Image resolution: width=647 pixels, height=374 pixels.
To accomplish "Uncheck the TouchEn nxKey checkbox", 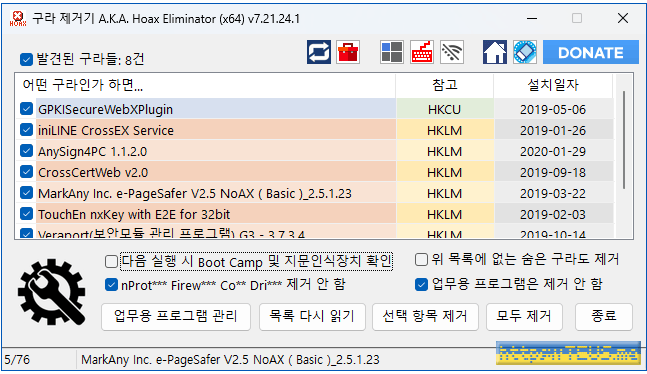I will (26, 214).
